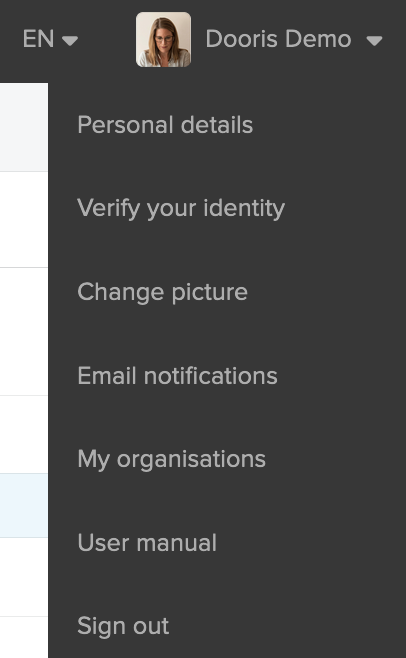Select the Verify your identity menu entry
Image resolution: width=406 pixels, height=658 pixels.
click(181, 209)
